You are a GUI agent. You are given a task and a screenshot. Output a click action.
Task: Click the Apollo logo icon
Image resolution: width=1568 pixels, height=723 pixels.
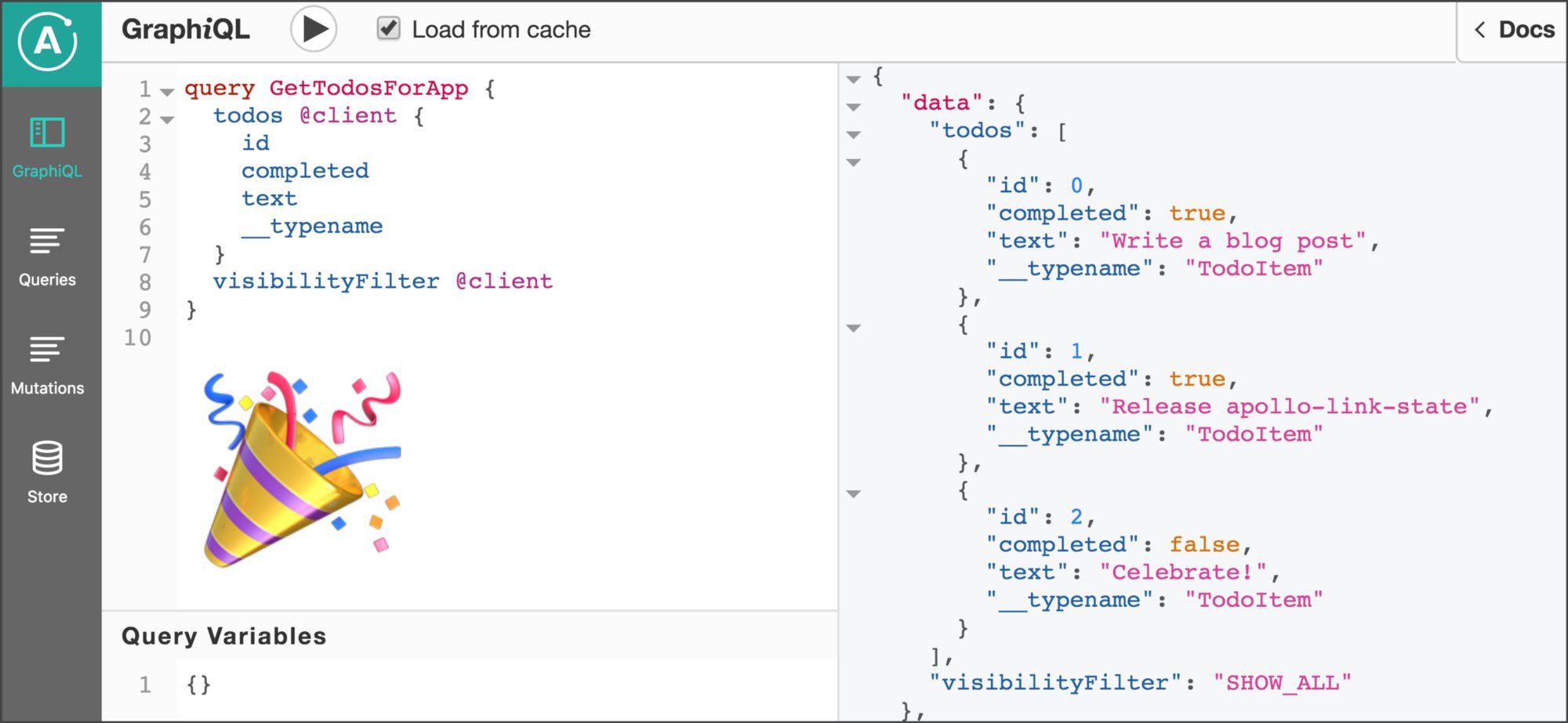click(48, 42)
